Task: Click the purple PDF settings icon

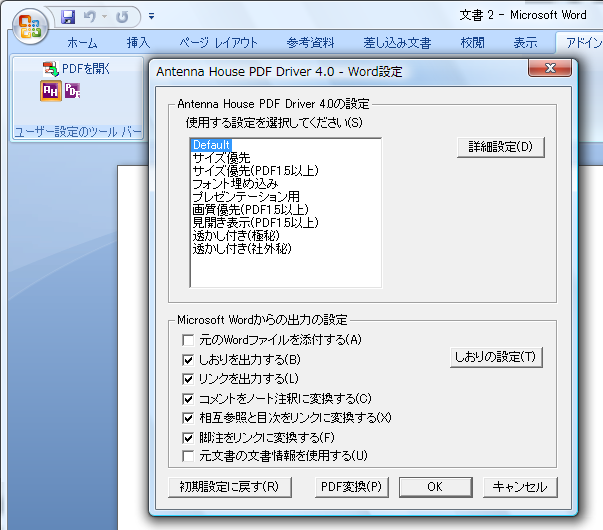Action: 72,91
